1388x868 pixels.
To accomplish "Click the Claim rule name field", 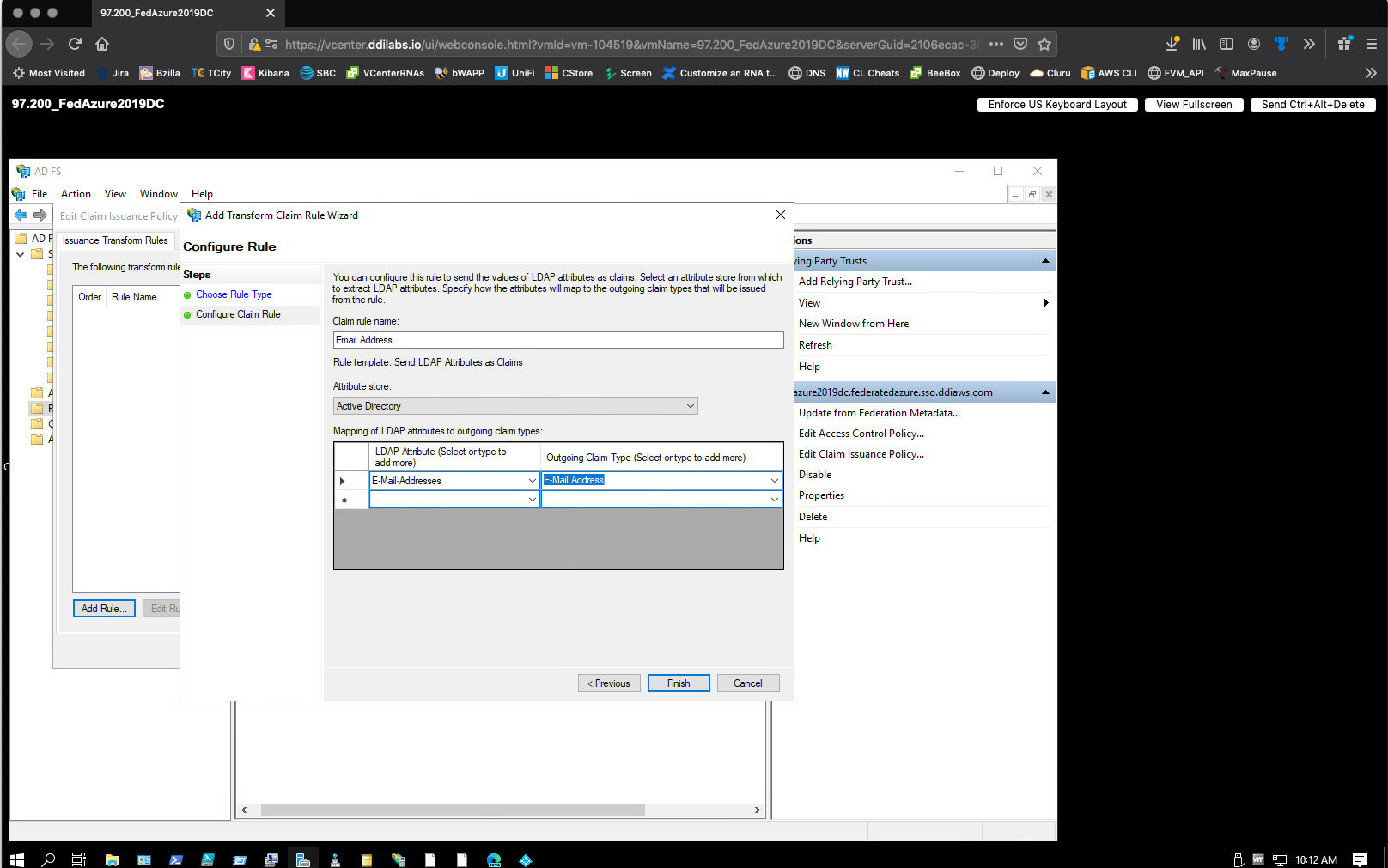I will [x=557, y=340].
